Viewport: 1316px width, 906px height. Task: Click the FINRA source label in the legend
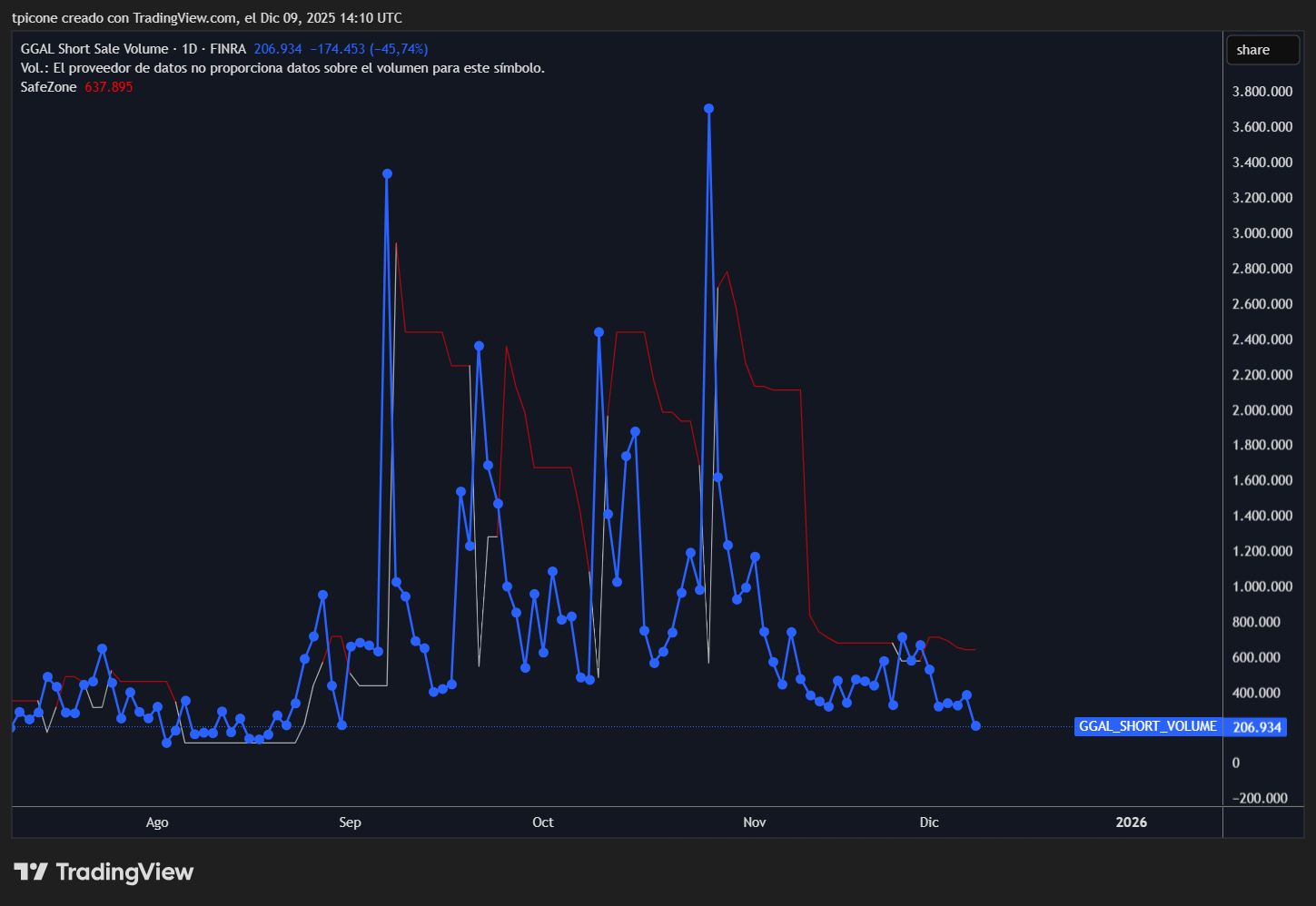(230, 49)
